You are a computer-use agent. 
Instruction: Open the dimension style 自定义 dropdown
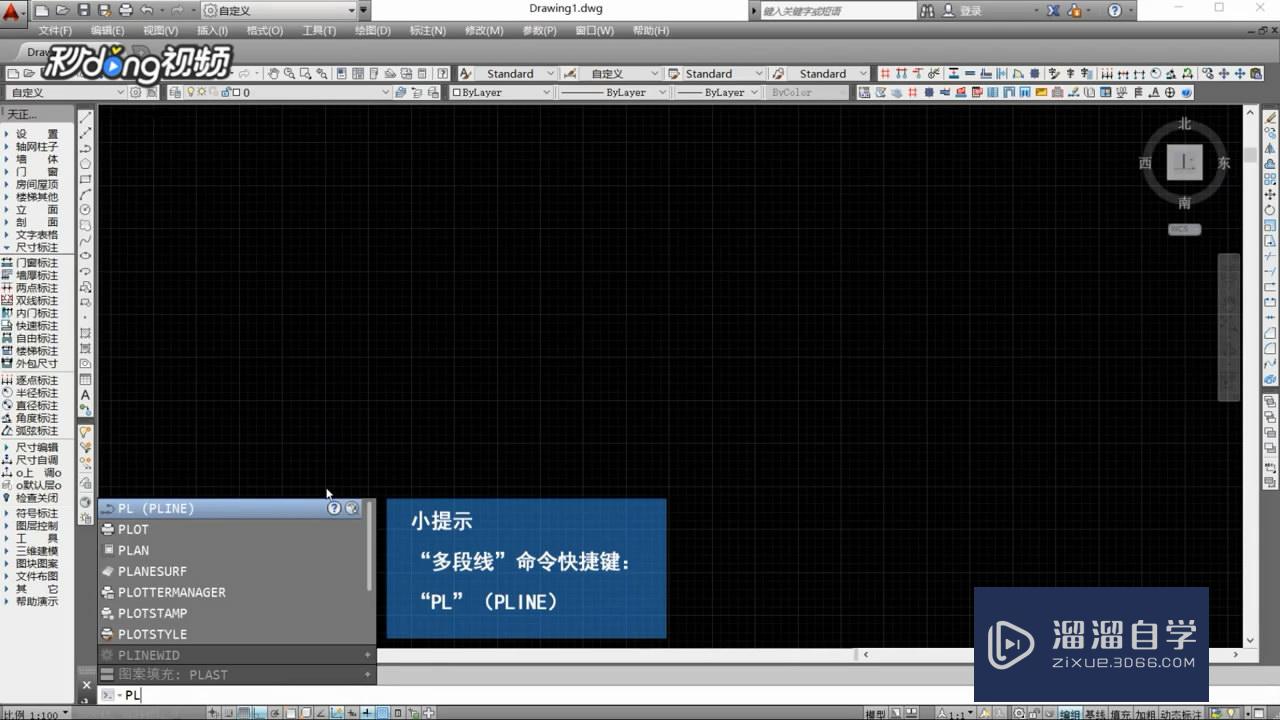tap(619, 73)
